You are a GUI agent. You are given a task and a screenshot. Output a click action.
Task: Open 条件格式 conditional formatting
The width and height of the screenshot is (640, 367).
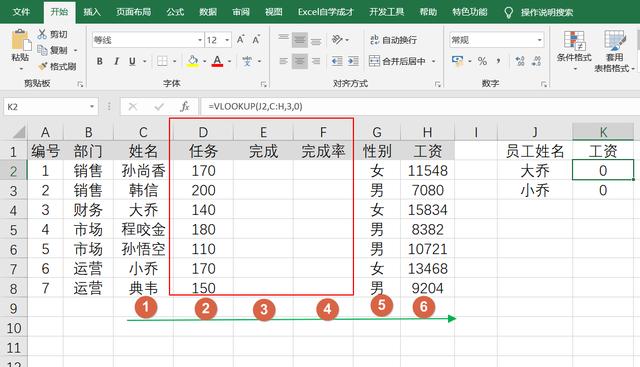coord(574,50)
